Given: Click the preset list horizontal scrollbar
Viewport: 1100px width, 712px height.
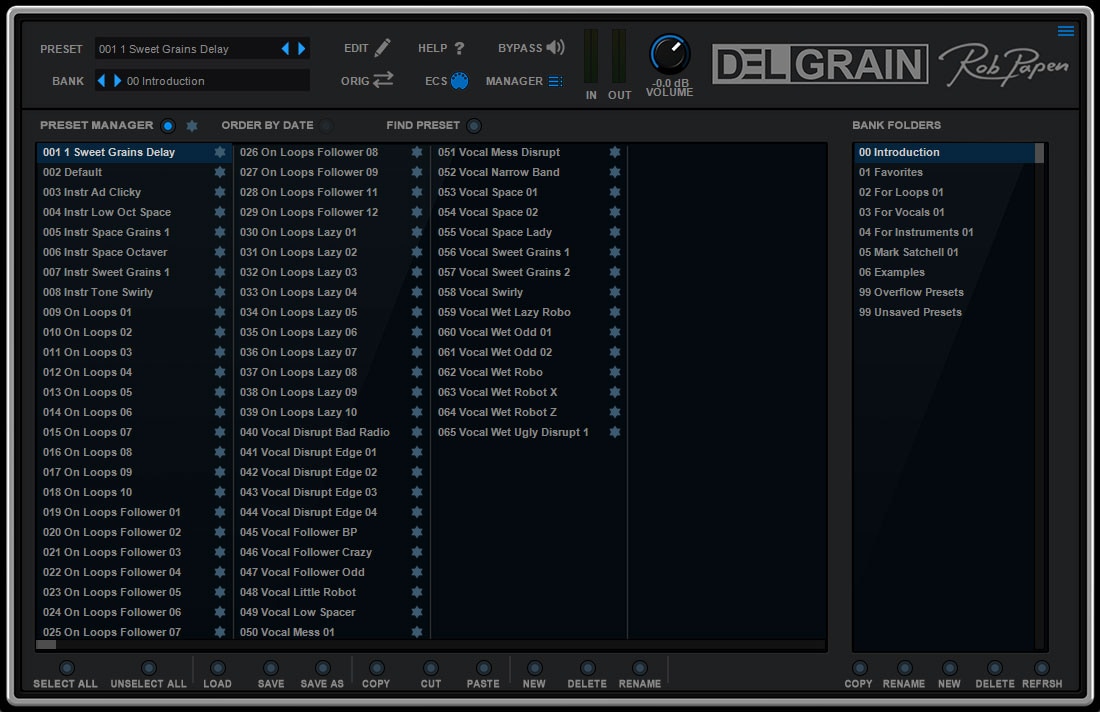Looking at the screenshot, I should [47, 645].
